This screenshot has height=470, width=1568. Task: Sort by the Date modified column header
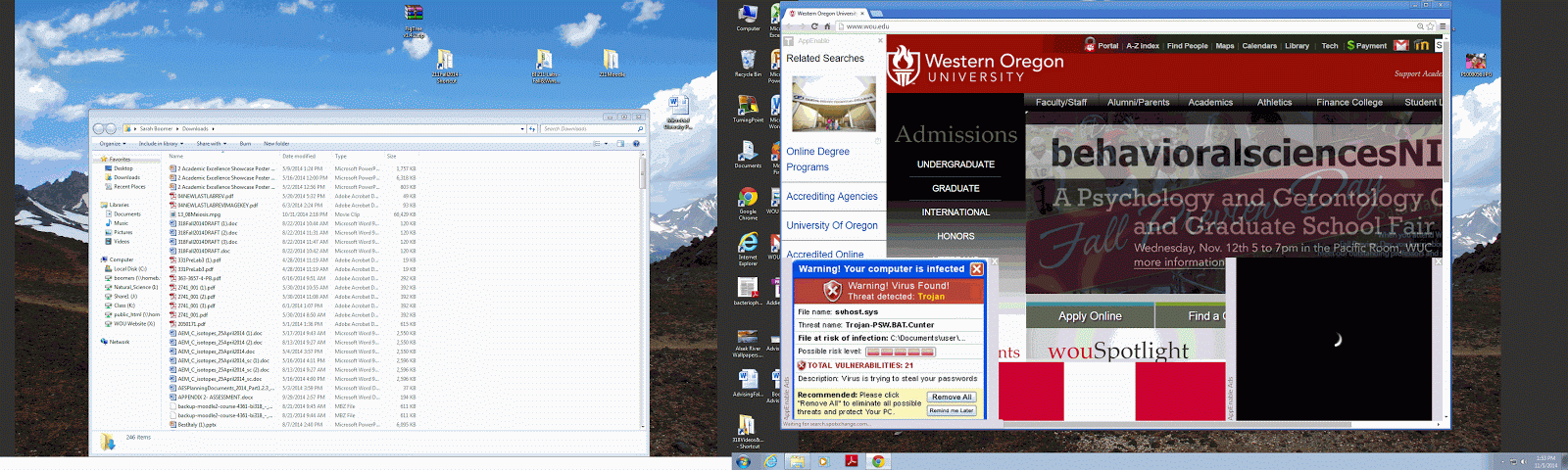(299, 156)
